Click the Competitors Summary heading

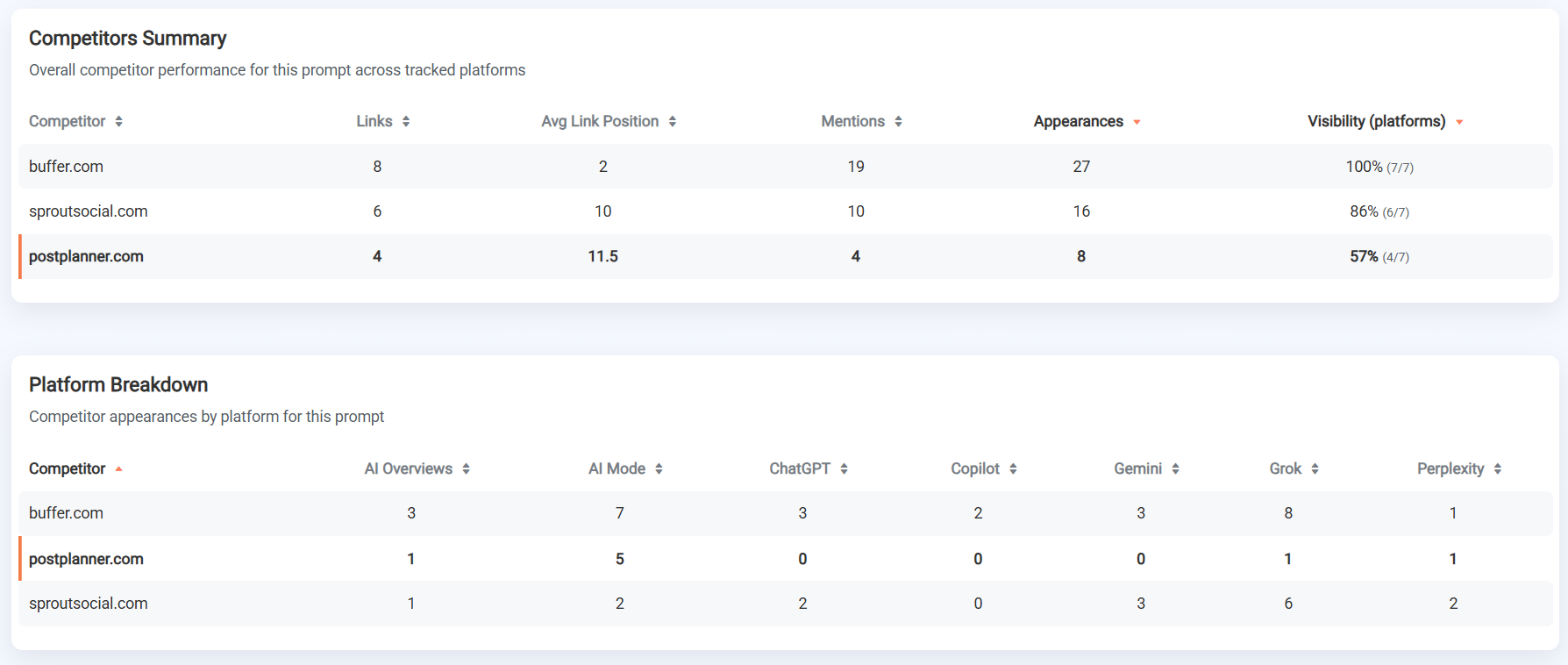(128, 39)
